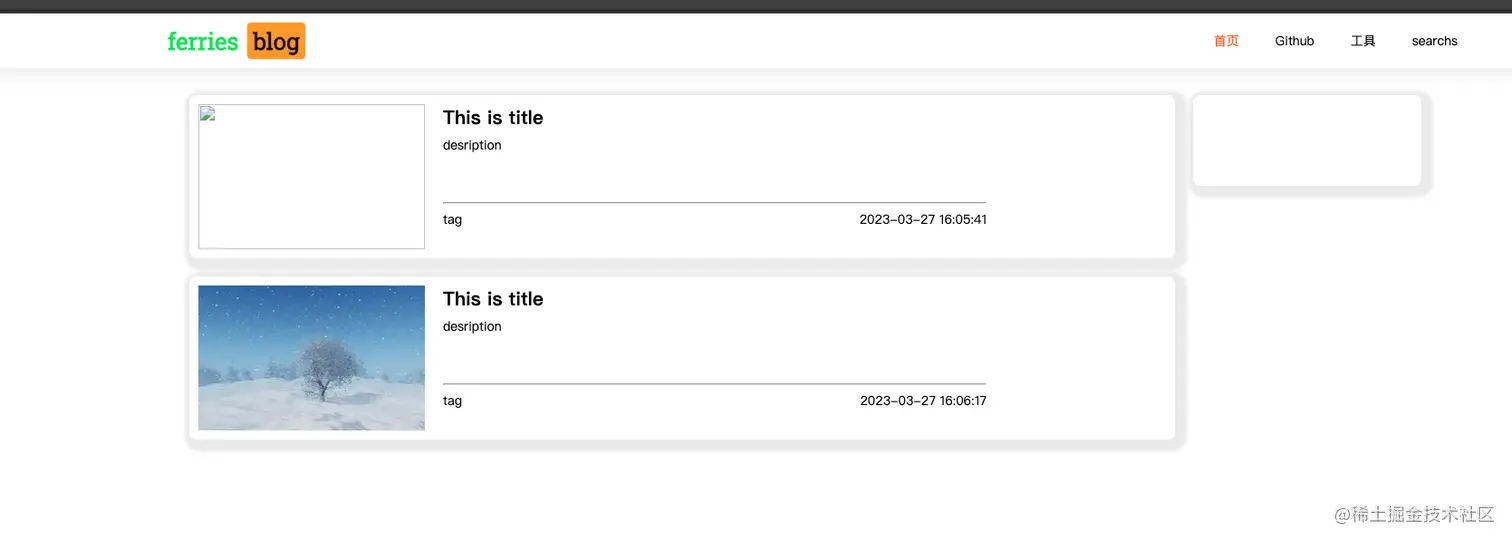
Task: Click the first post's desription text
Action: 472,145
